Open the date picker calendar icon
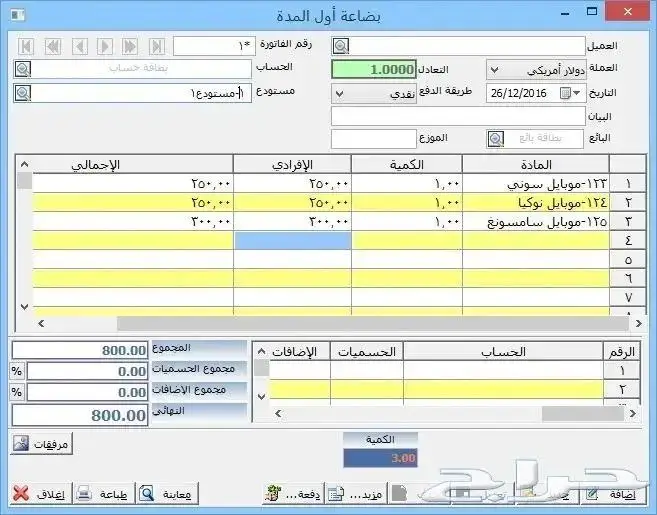 pyautogui.click(x=565, y=93)
